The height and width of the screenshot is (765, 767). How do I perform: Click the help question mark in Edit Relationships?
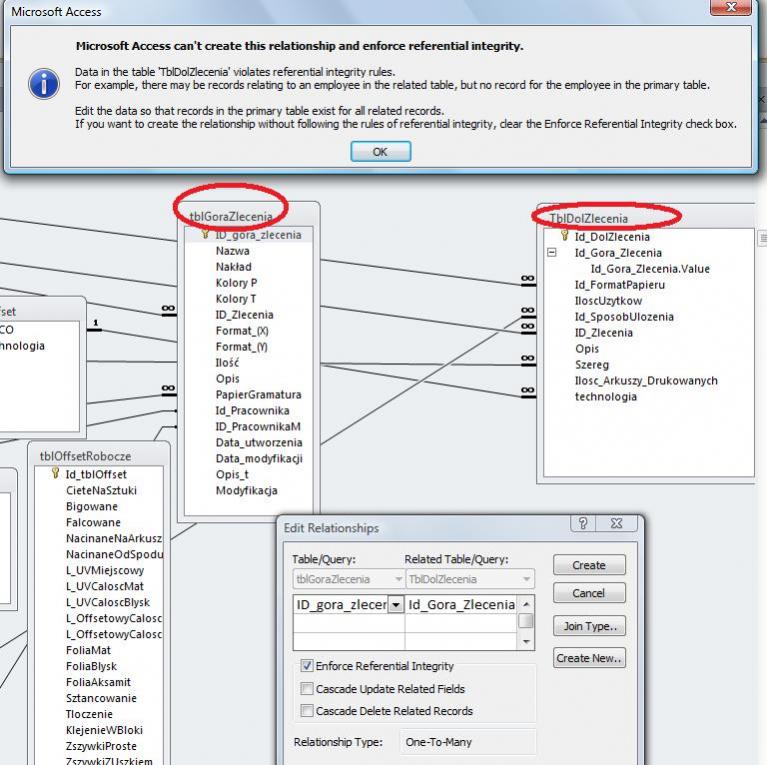583,524
